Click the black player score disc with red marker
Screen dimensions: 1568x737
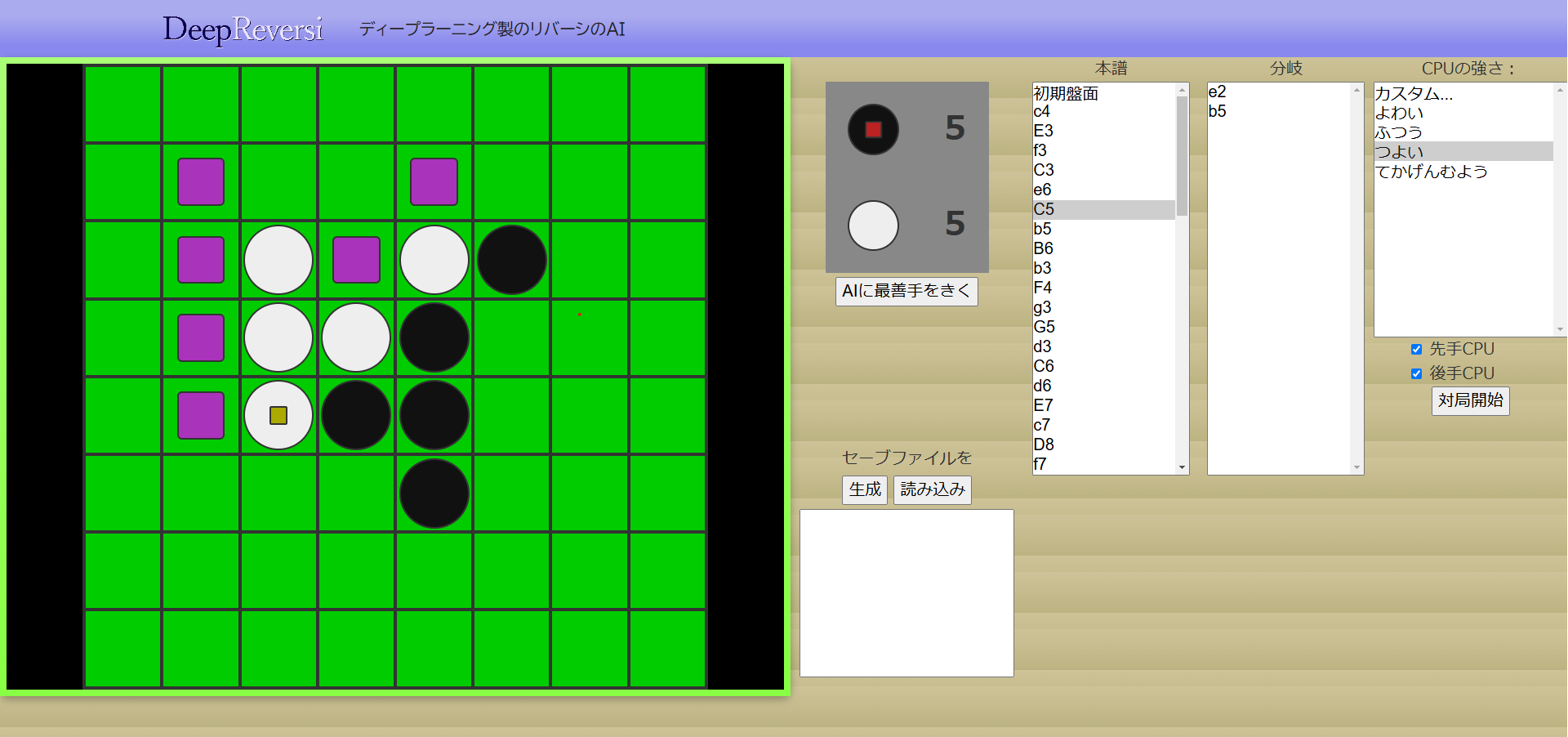[873, 129]
